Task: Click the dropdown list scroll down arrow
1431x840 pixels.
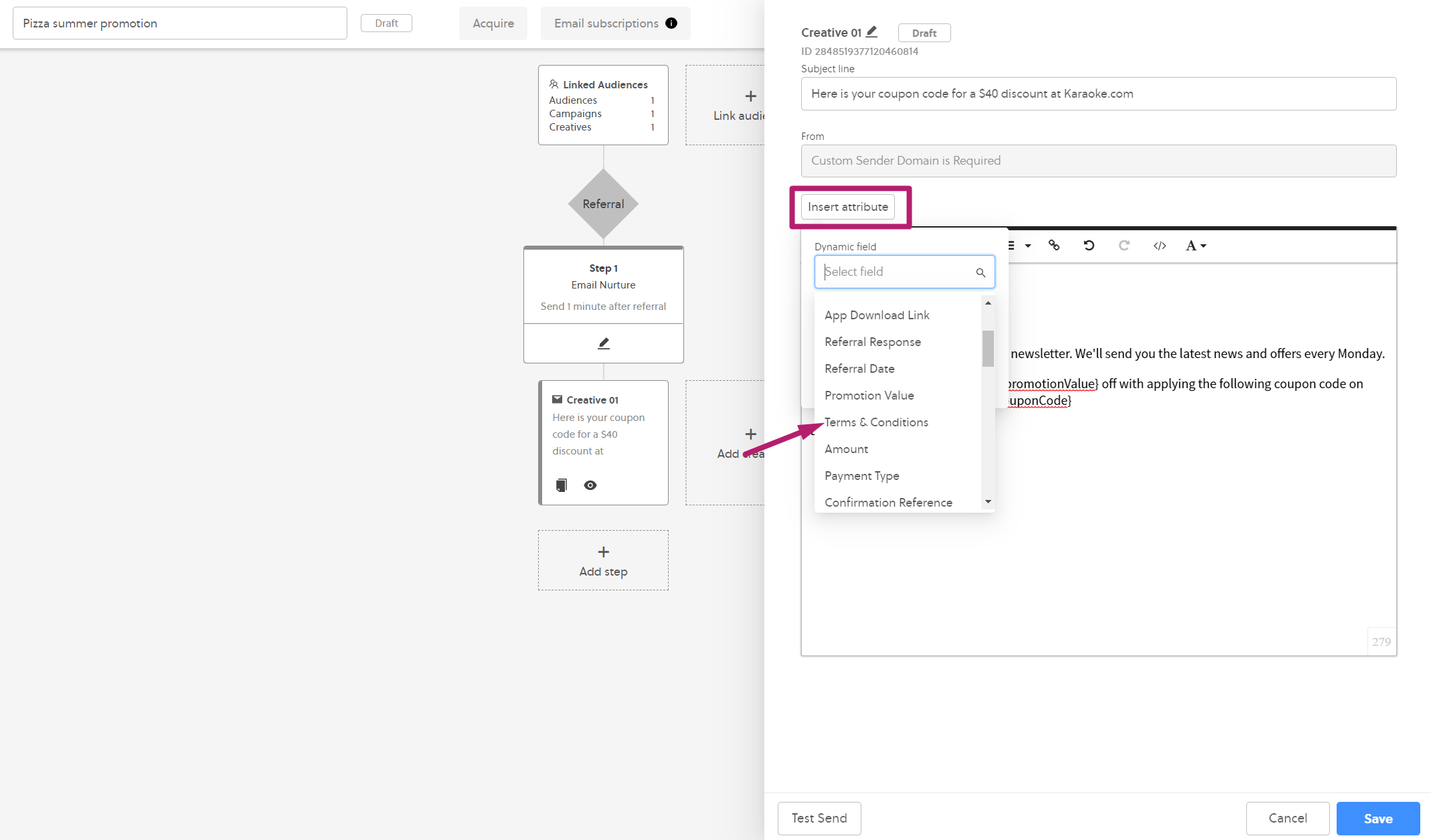Action: 988,502
